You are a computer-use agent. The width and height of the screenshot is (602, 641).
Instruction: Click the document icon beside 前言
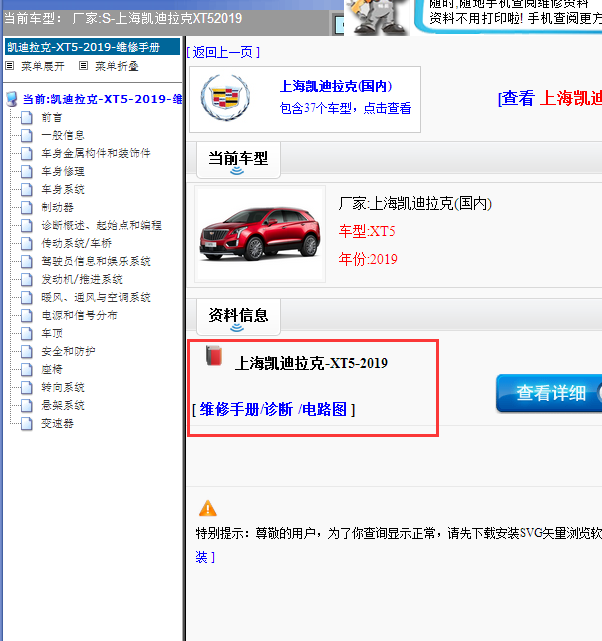click(x=27, y=118)
